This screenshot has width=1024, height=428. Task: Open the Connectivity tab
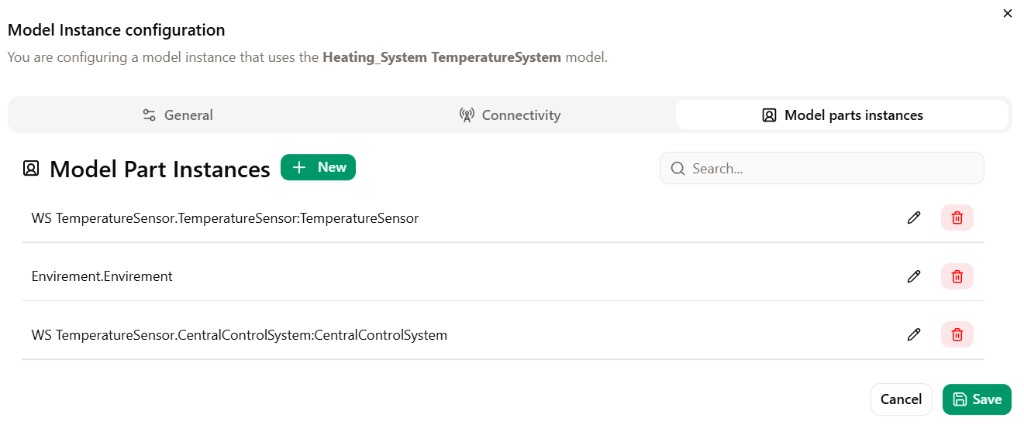(509, 115)
